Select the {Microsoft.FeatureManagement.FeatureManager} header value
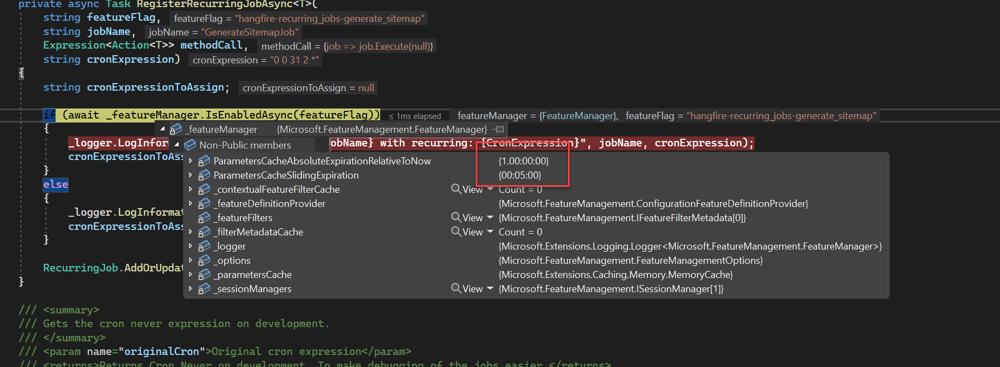 coord(382,130)
